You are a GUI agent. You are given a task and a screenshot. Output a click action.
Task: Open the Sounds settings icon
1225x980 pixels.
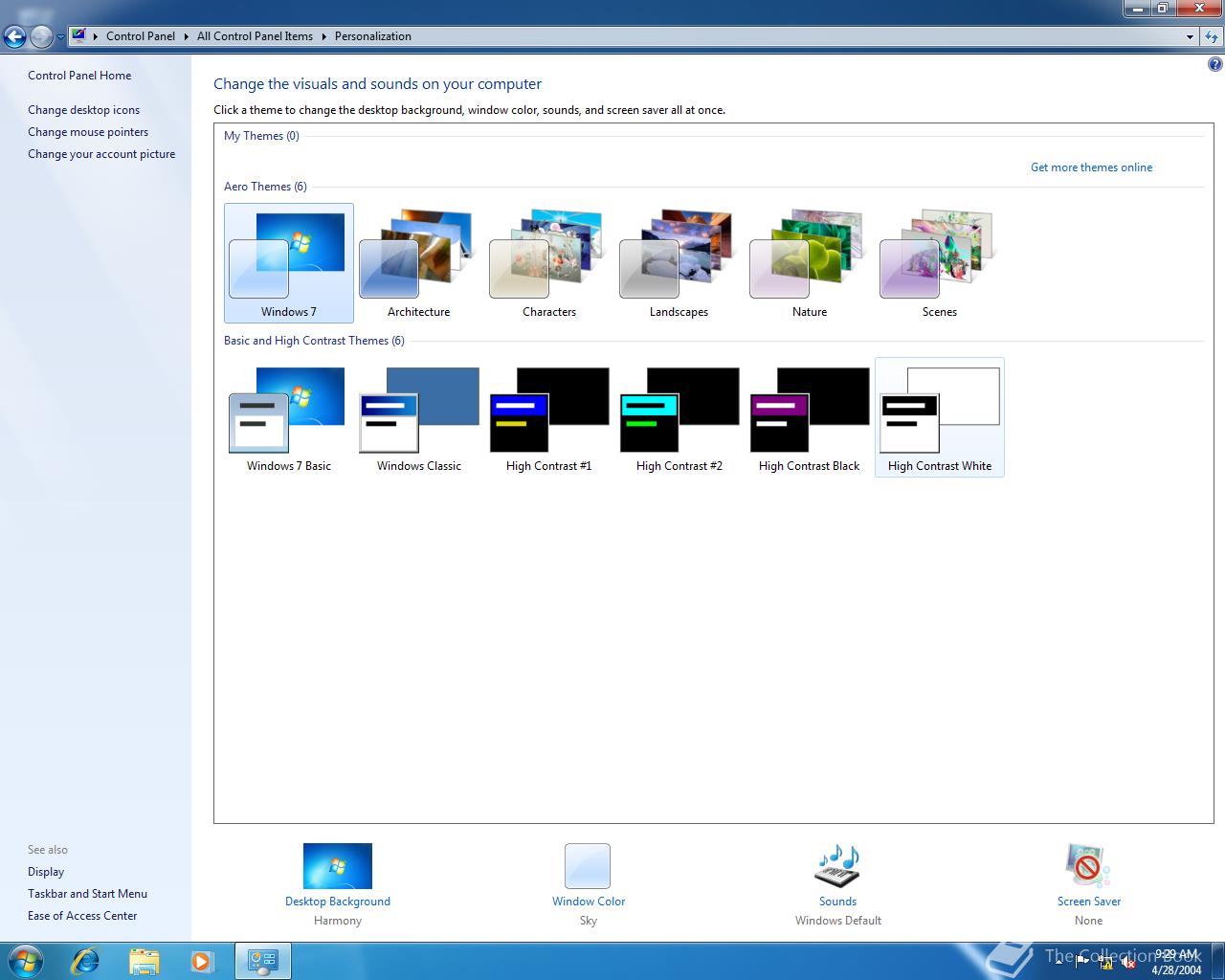tap(837, 866)
